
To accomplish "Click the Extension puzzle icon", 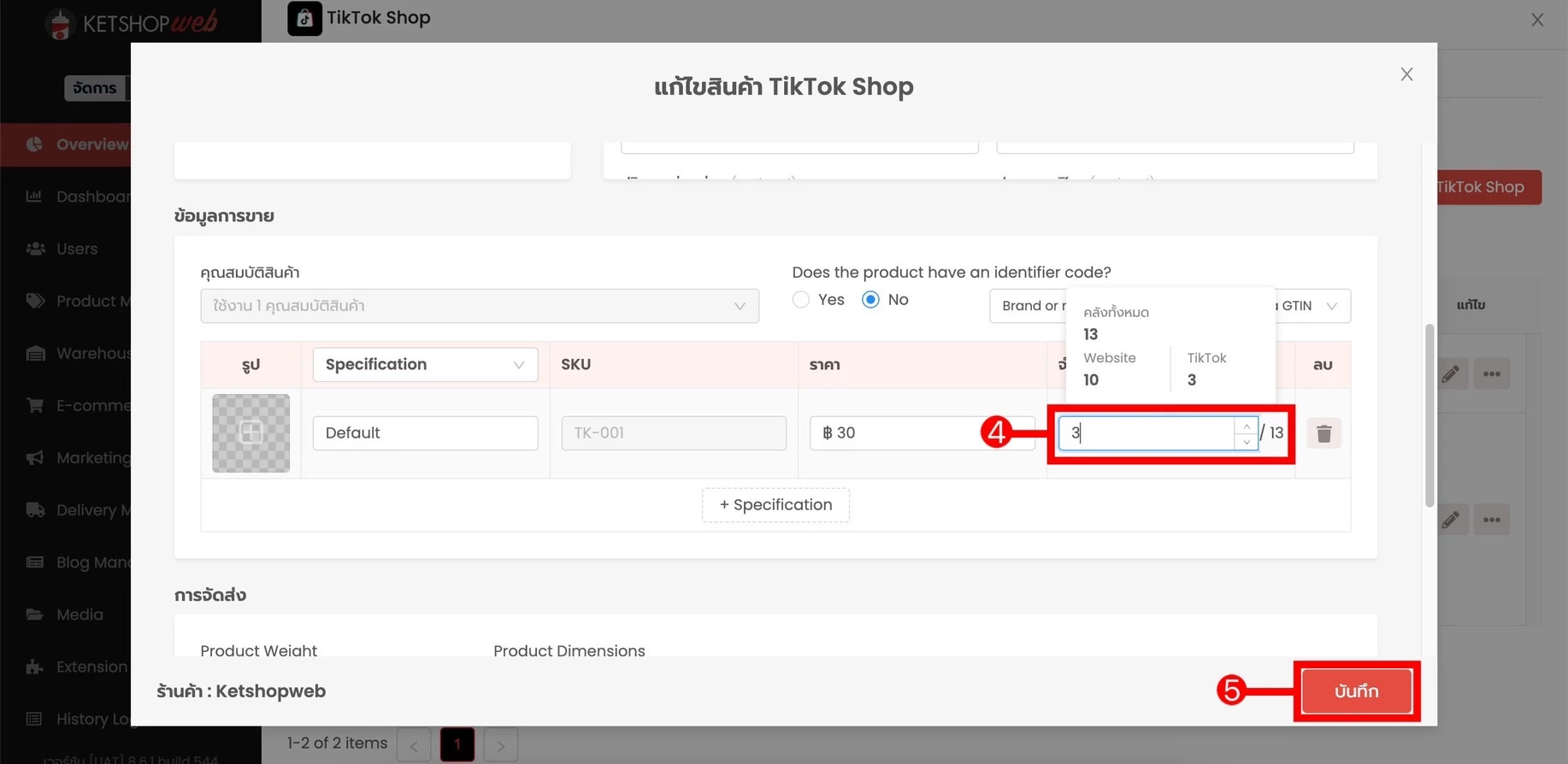I will point(34,667).
